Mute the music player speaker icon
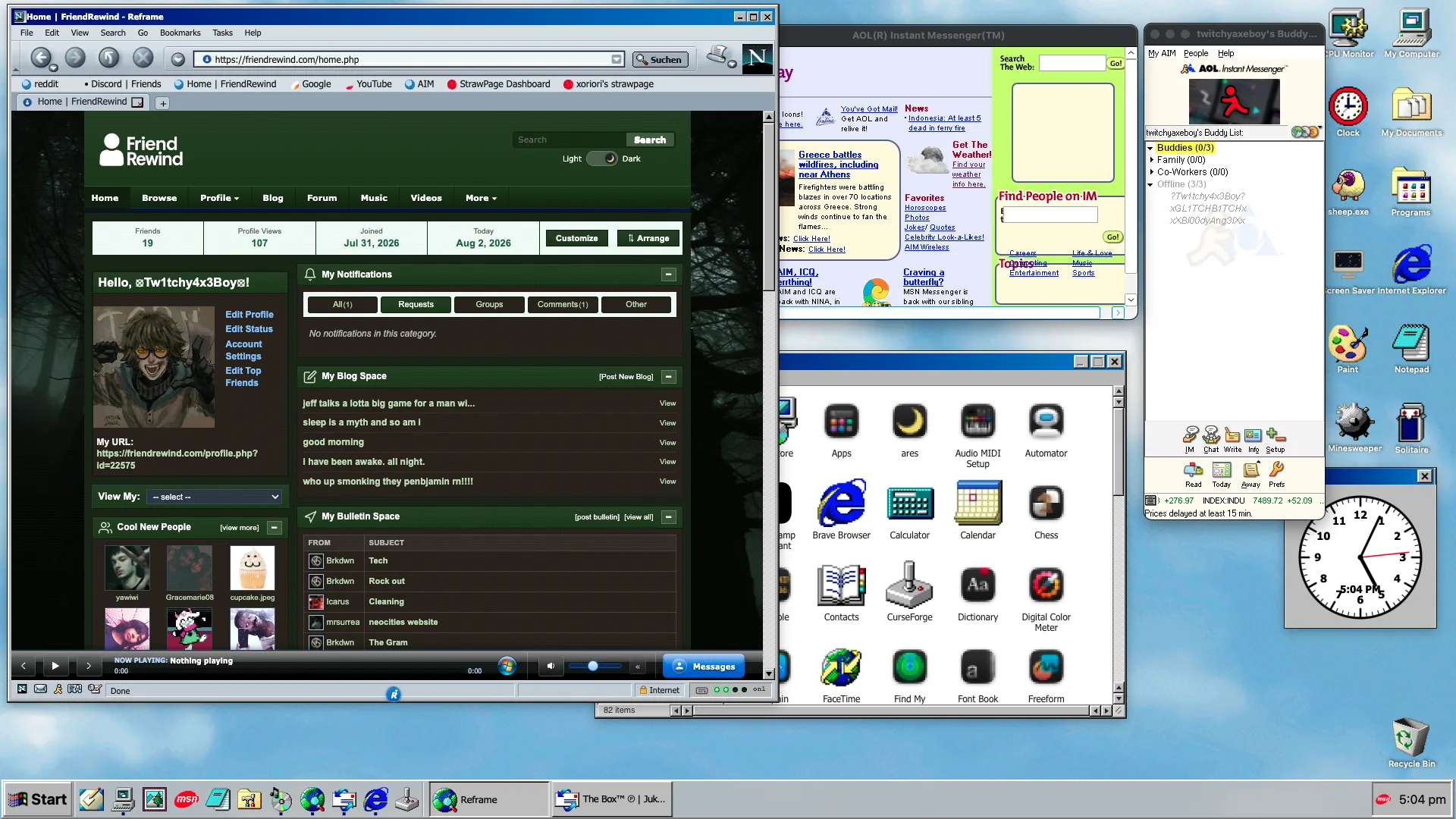 (x=551, y=666)
